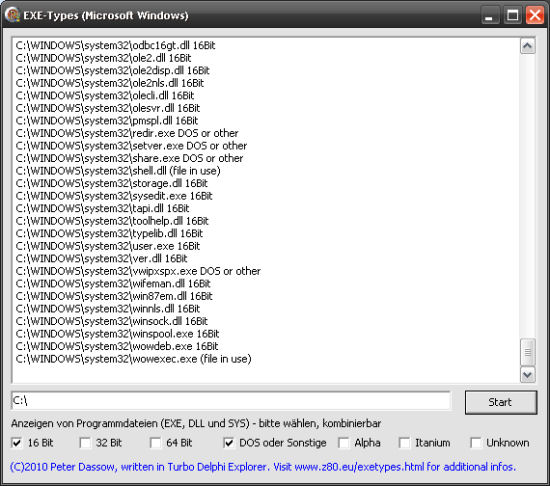
Task: Enable the Unknown checkbox
Action: 476,443
